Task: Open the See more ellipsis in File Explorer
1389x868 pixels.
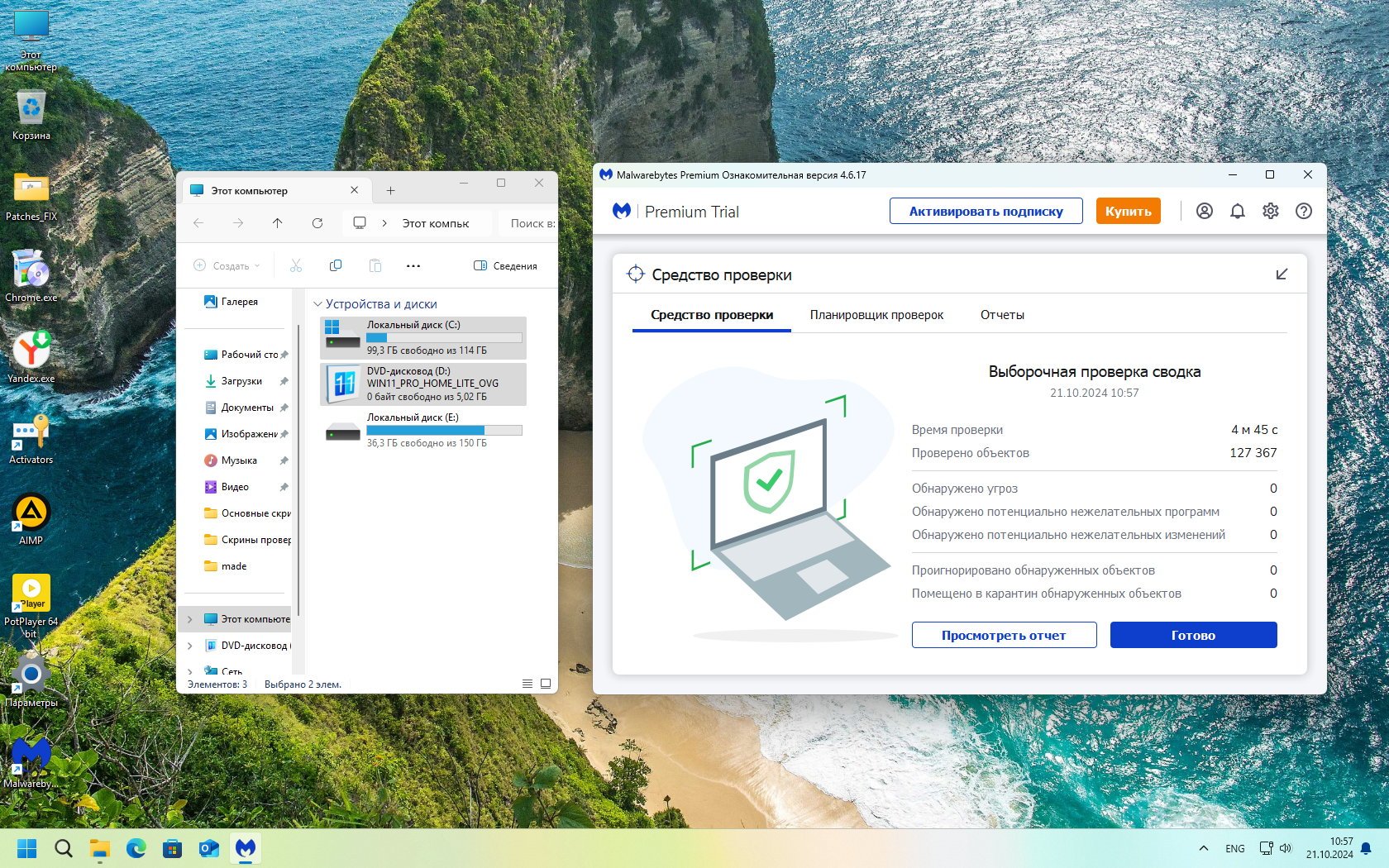Action: 413,265
